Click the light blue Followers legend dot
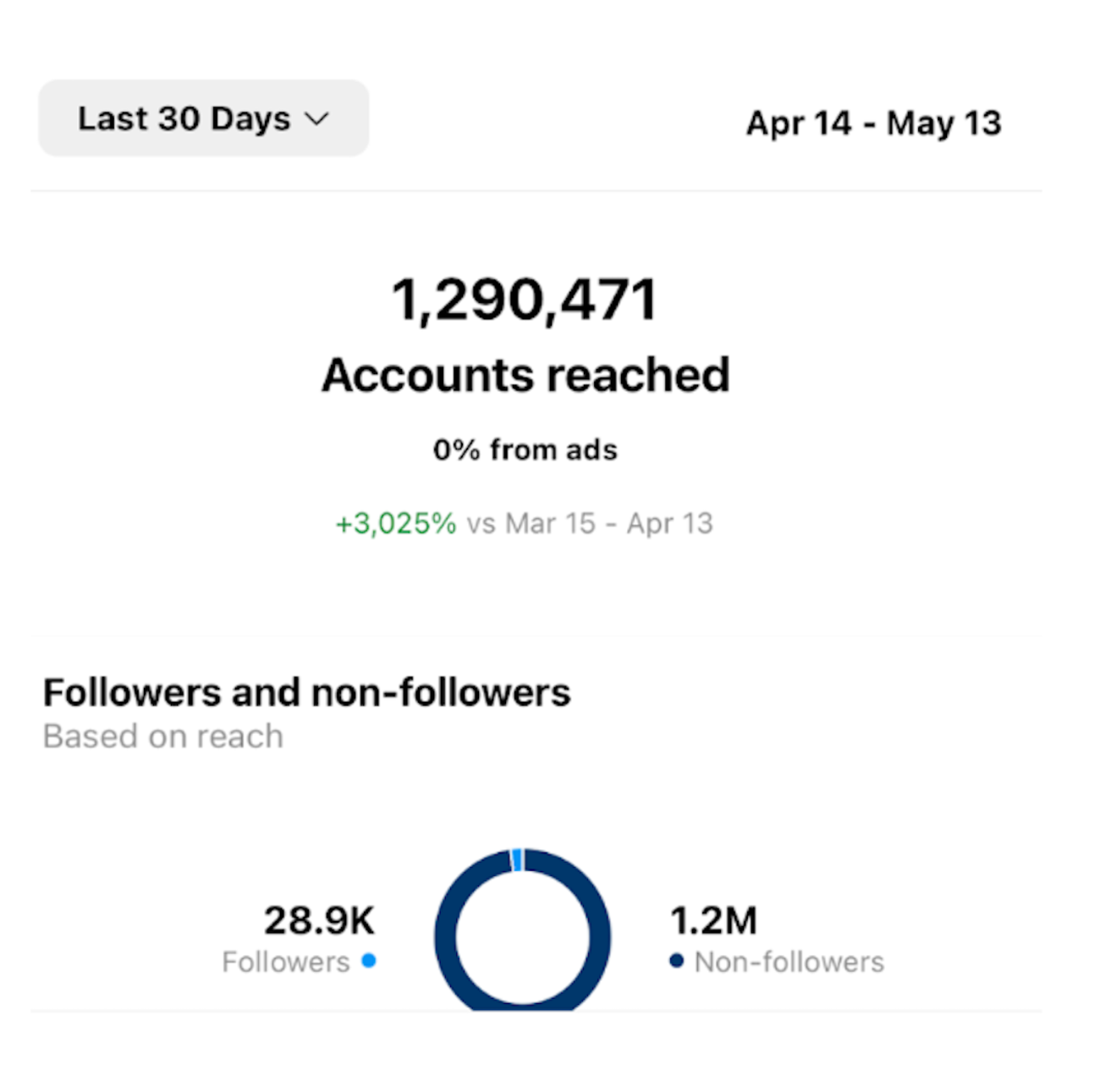 [368, 961]
